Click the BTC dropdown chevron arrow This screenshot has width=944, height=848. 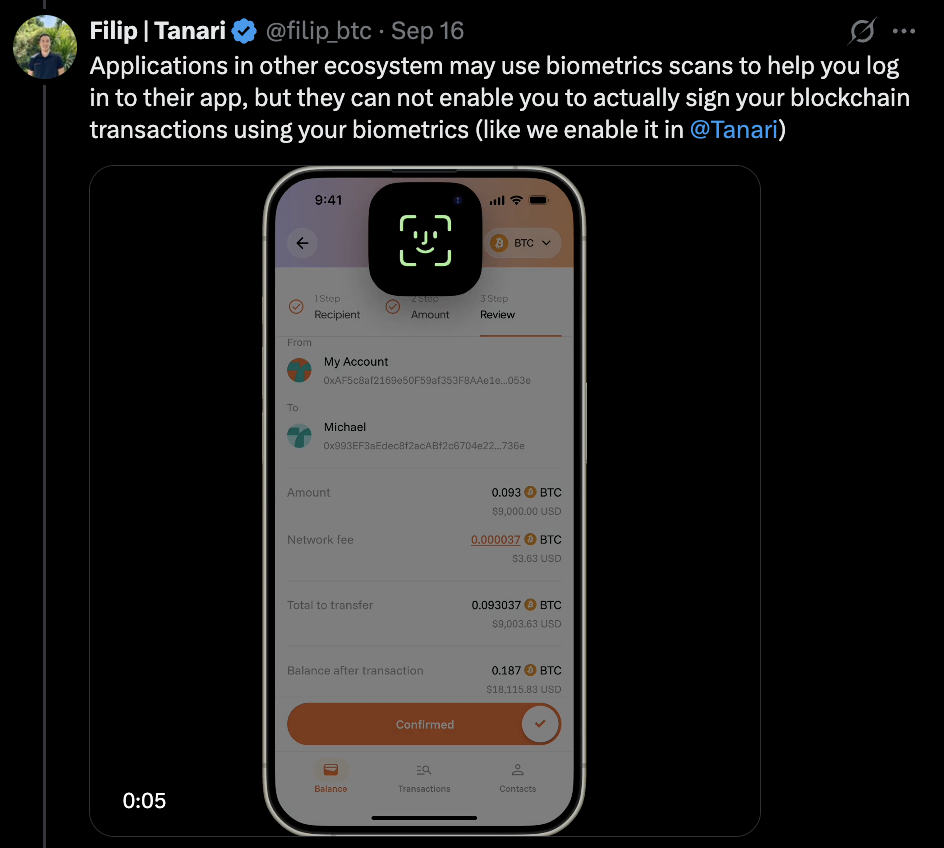(547, 243)
